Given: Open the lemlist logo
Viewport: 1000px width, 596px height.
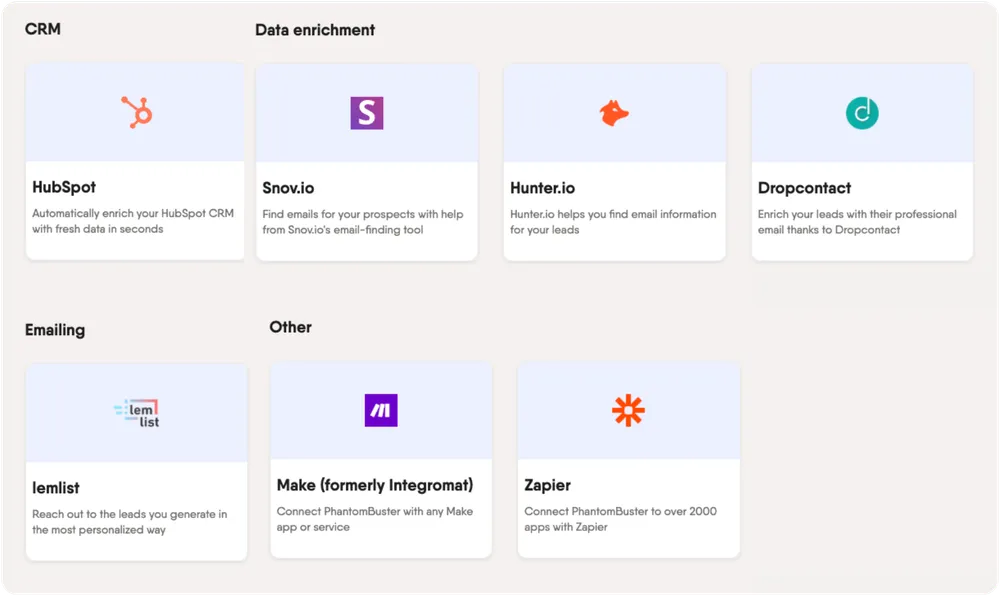Looking at the screenshot, I should (137, 413).
